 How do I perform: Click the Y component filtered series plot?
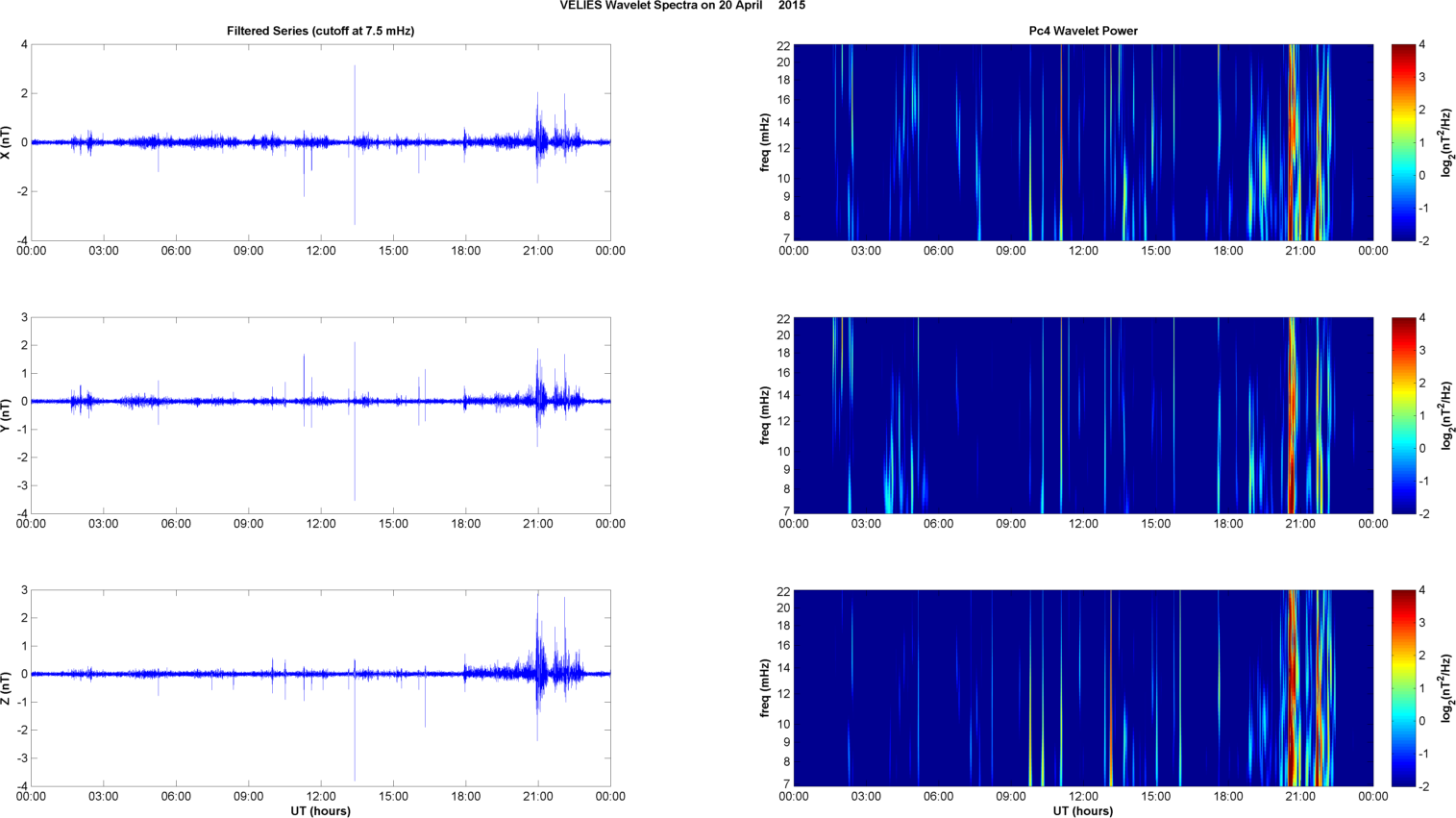pyautogui.click(x=321, y=415)
